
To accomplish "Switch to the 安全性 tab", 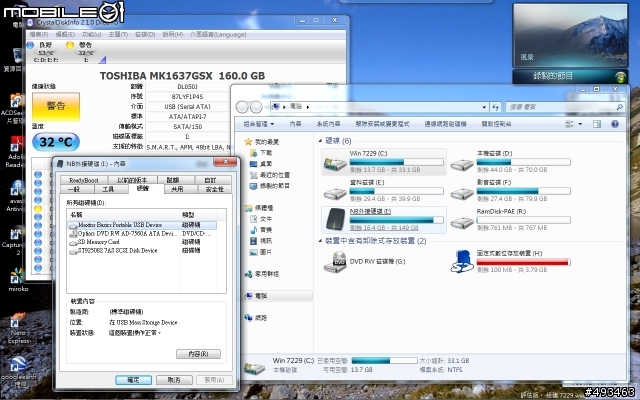I will tap(215, 189).
